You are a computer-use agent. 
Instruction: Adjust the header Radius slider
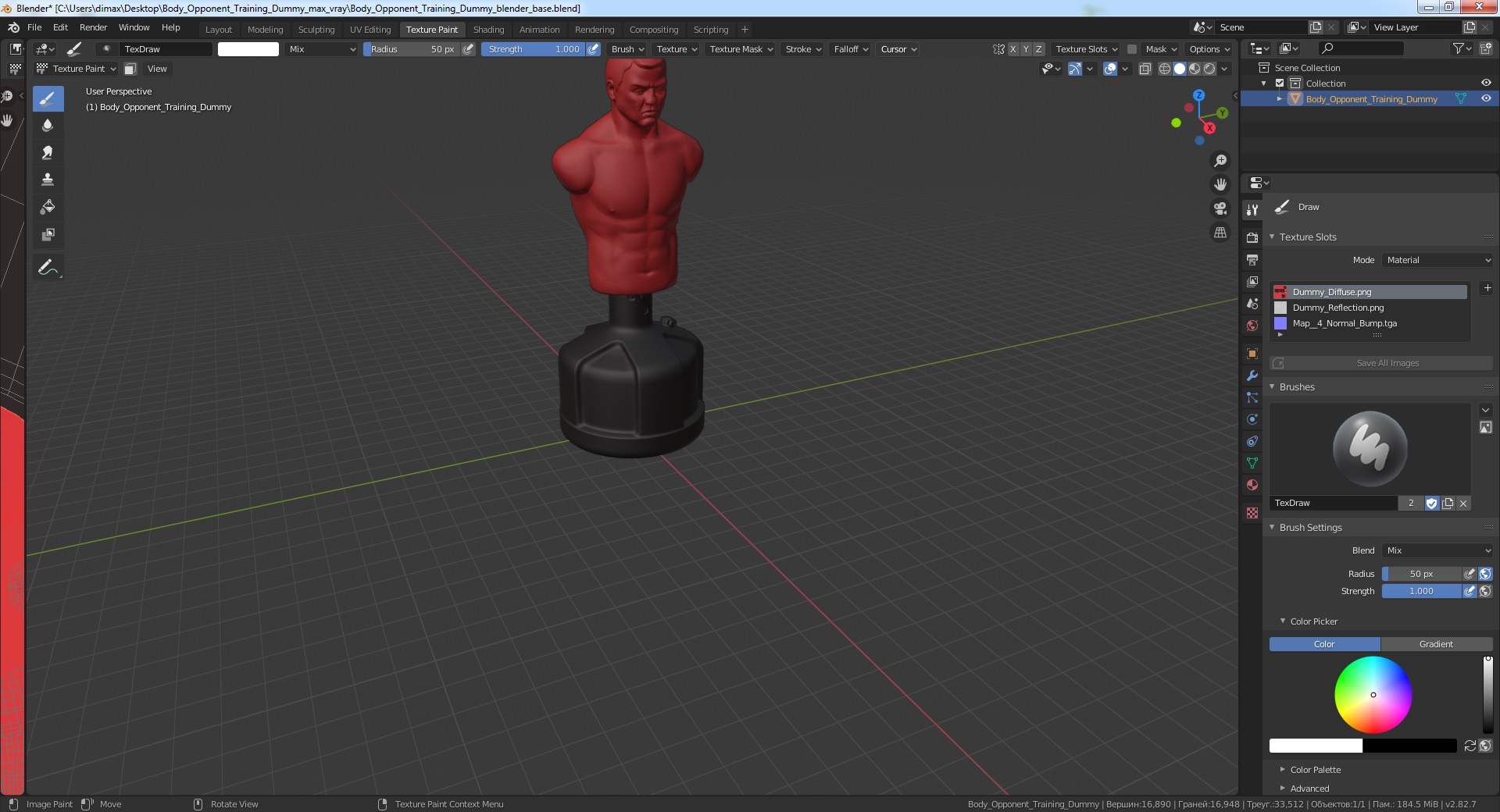pos(412,49)
